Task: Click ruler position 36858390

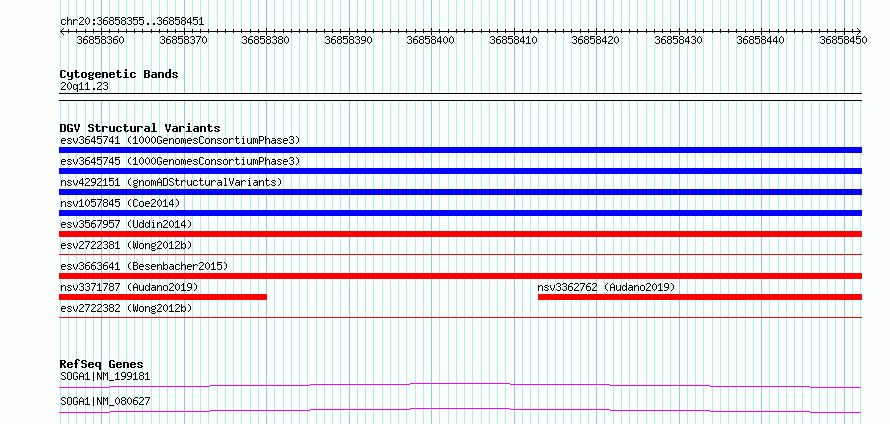Action: pos(349,40)
